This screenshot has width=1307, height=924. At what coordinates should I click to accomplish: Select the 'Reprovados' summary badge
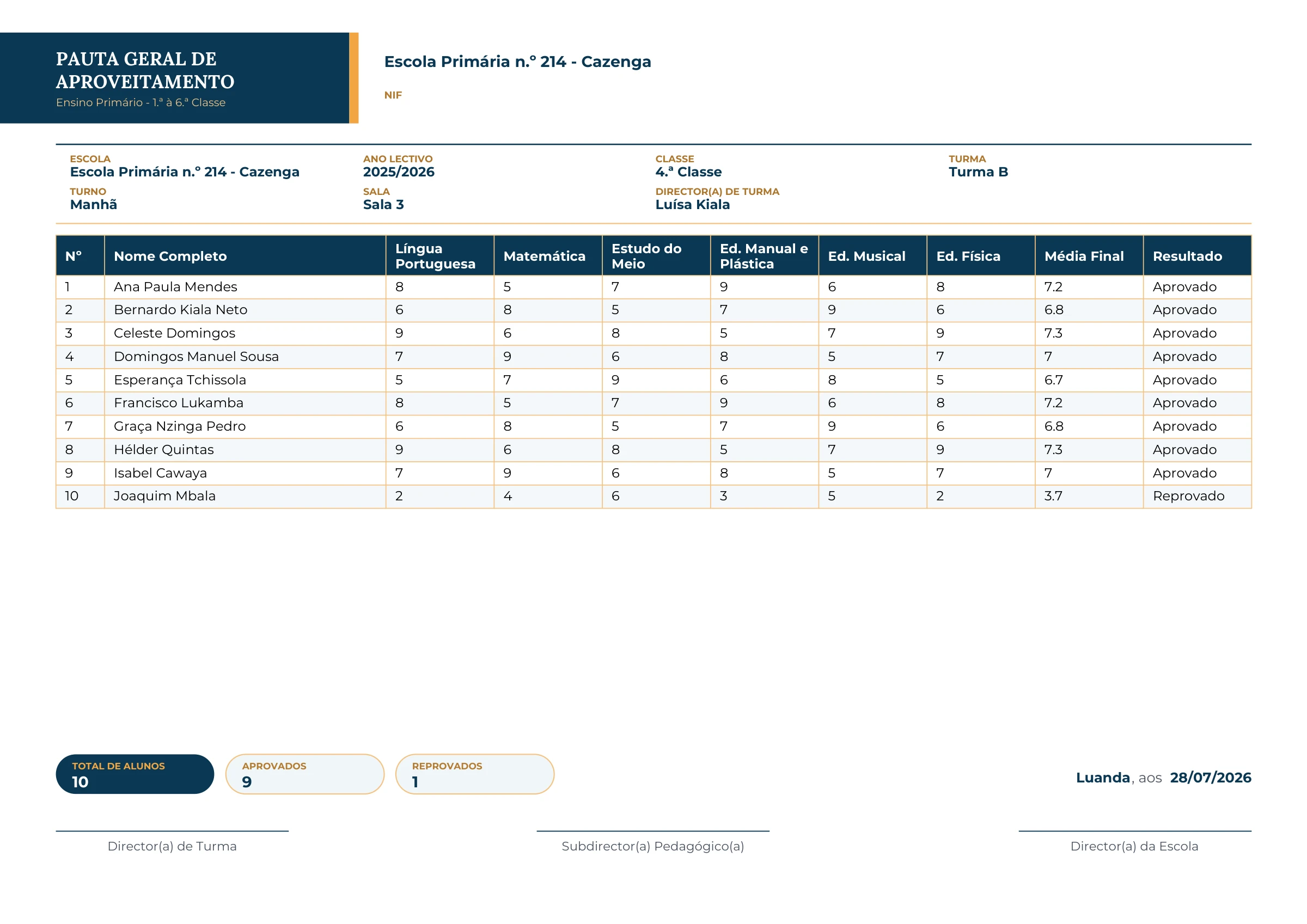(x=475, y=774)
